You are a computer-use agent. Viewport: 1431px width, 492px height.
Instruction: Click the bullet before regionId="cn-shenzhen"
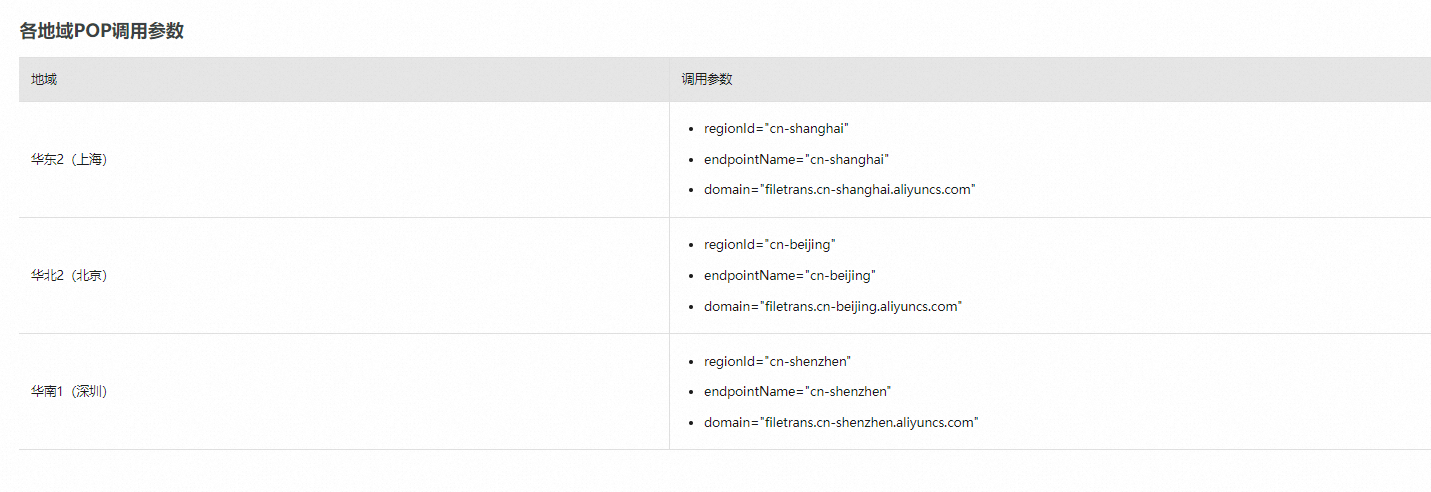pyautogui.click(x=692, y=362)
